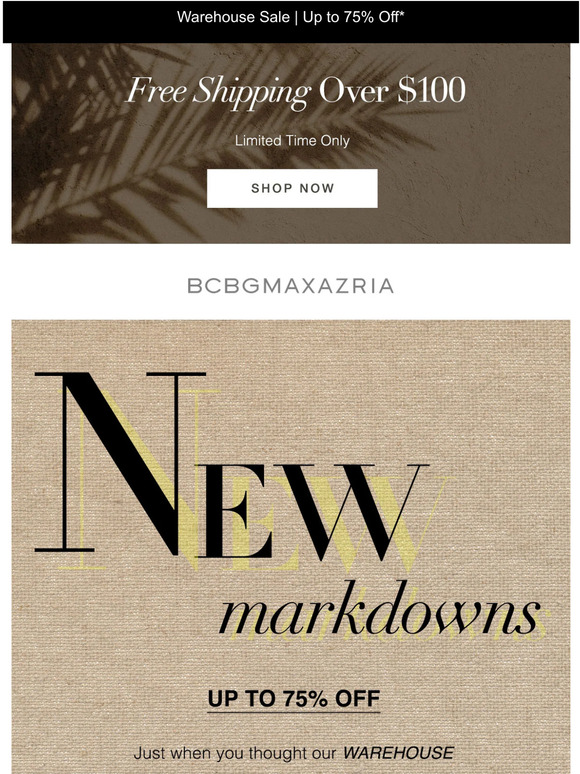Click the SHOP NOW button
Viewport: 580px width, 774px height.
292,188
